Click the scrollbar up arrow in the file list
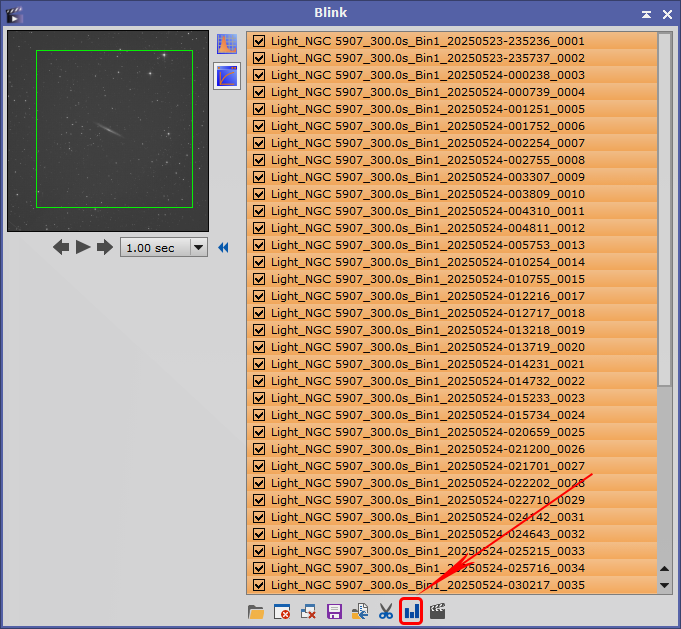Screen dimensions: 681x629 pos(664,569)
